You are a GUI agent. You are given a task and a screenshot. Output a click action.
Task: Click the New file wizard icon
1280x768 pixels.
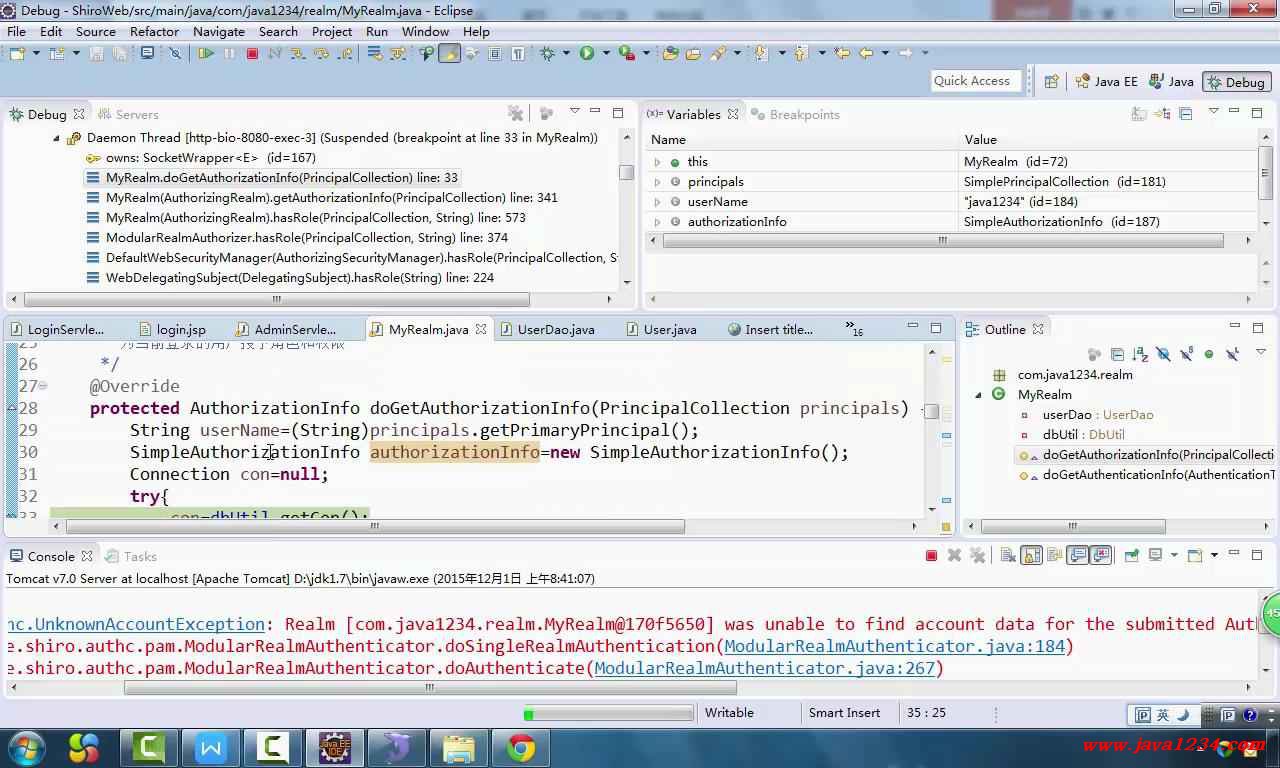click(x=17, y=53)
